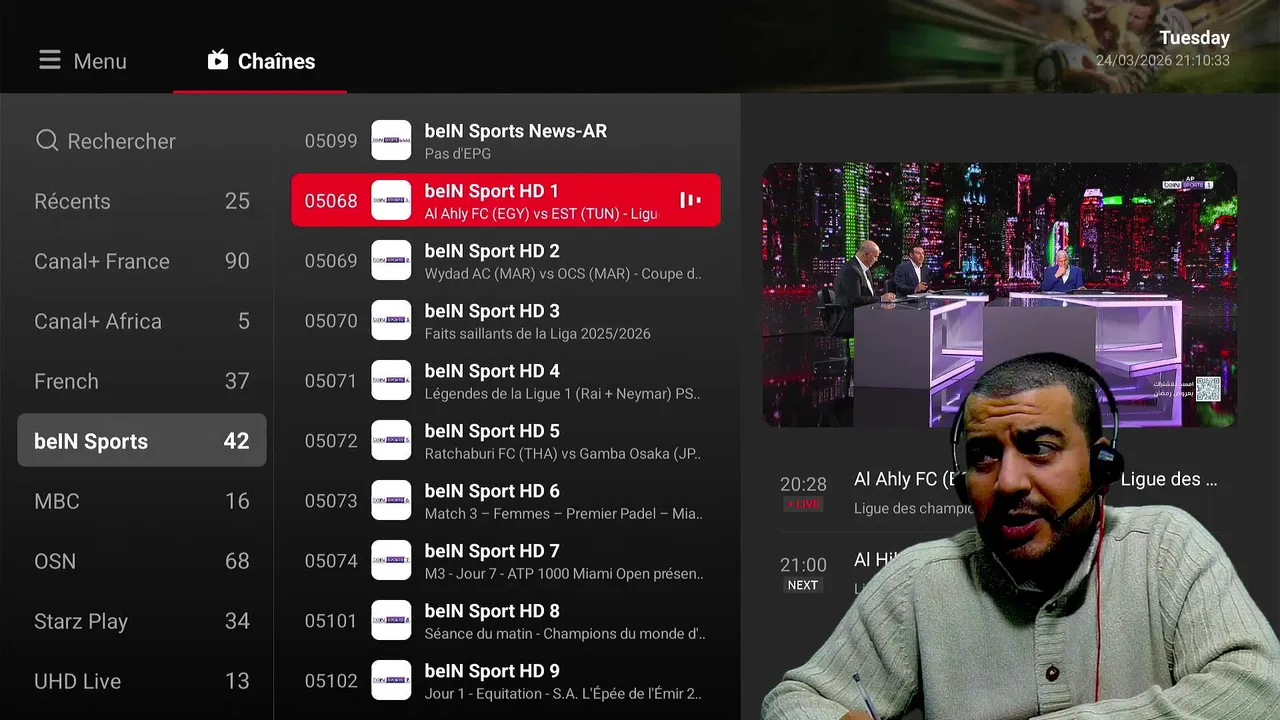This screenshot has width=1280, height=720.
Task: Click beIN Sport HD 6 channel logo
Action: click(x=391, y=500)
